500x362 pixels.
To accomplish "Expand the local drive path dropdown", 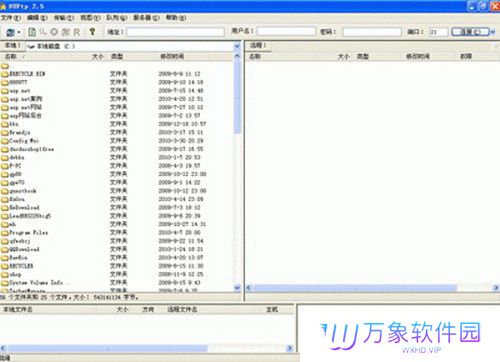I will pos(237,46).
